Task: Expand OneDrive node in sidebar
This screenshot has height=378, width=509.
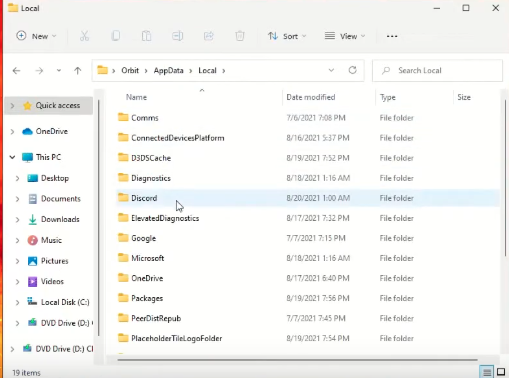Action: coord(12,132)
